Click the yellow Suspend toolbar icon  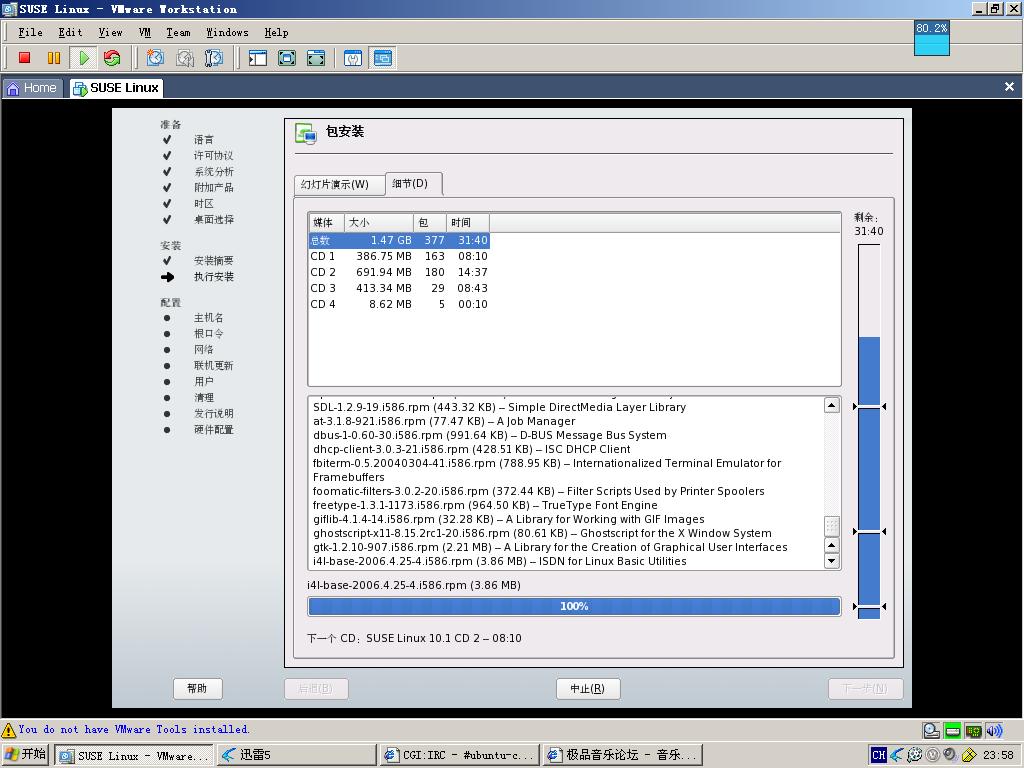[x=54, y=58]
